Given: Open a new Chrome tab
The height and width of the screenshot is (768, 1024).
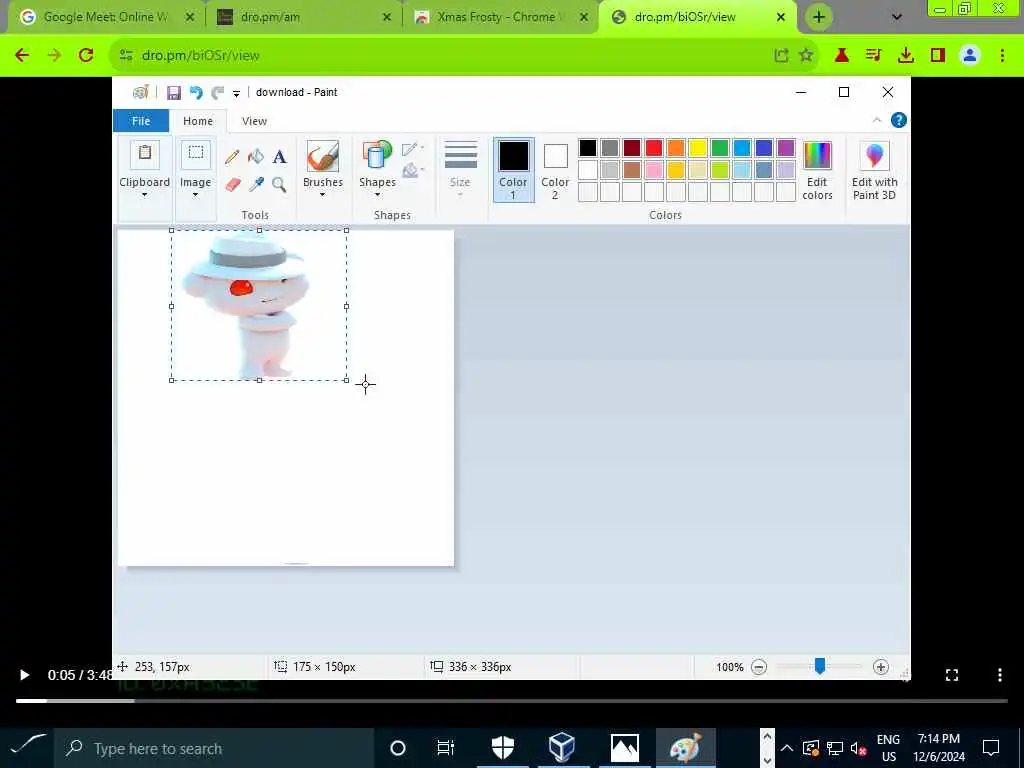Looking at the screenshot, I should pos(819,18).
